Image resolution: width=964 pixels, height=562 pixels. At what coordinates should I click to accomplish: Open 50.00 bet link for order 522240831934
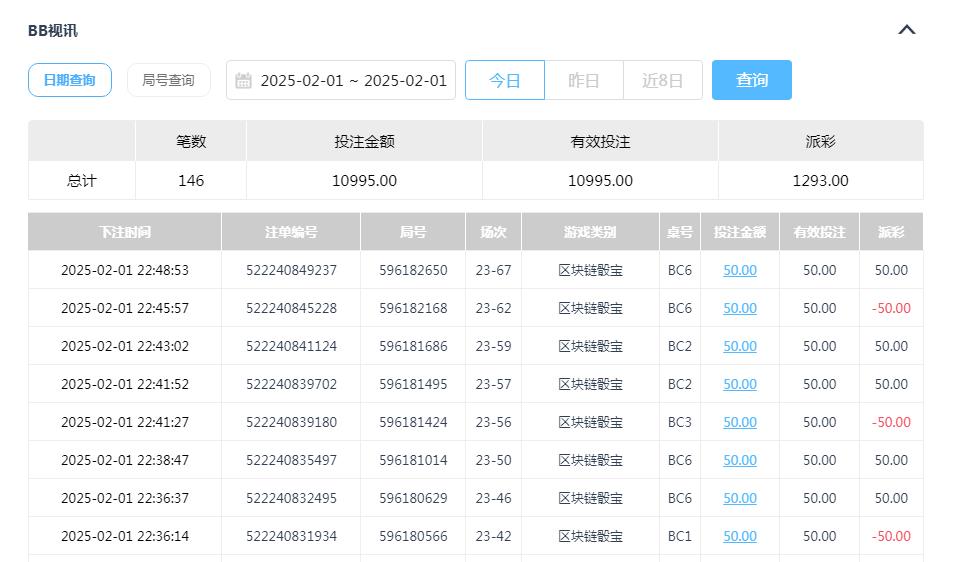point(739,536)
